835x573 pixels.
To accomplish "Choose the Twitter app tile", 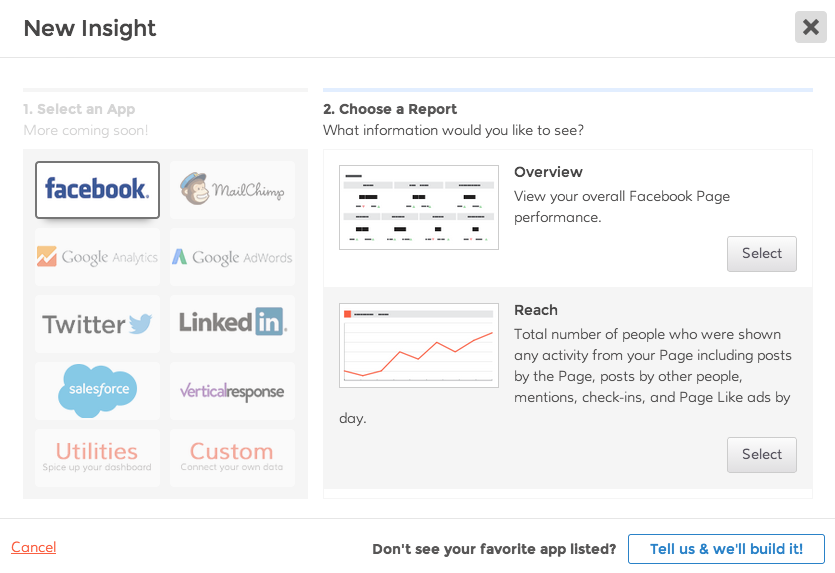I will coord(97,324).
